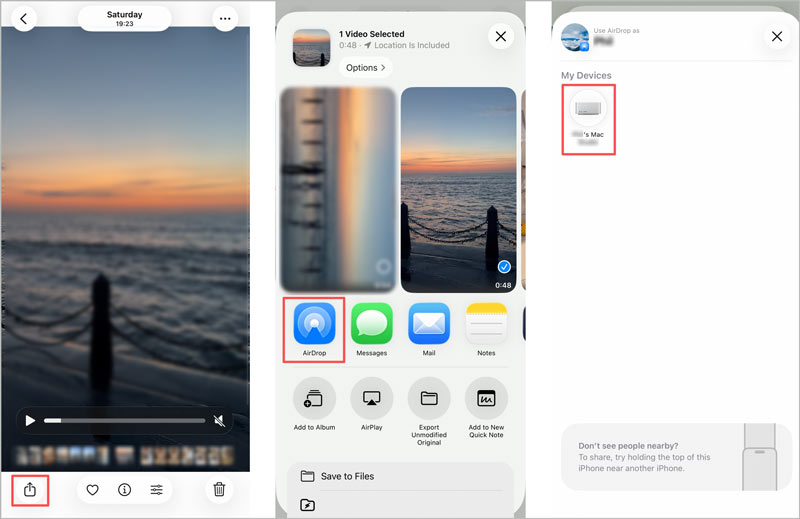Tap the share icon below the video

(30, 490)
